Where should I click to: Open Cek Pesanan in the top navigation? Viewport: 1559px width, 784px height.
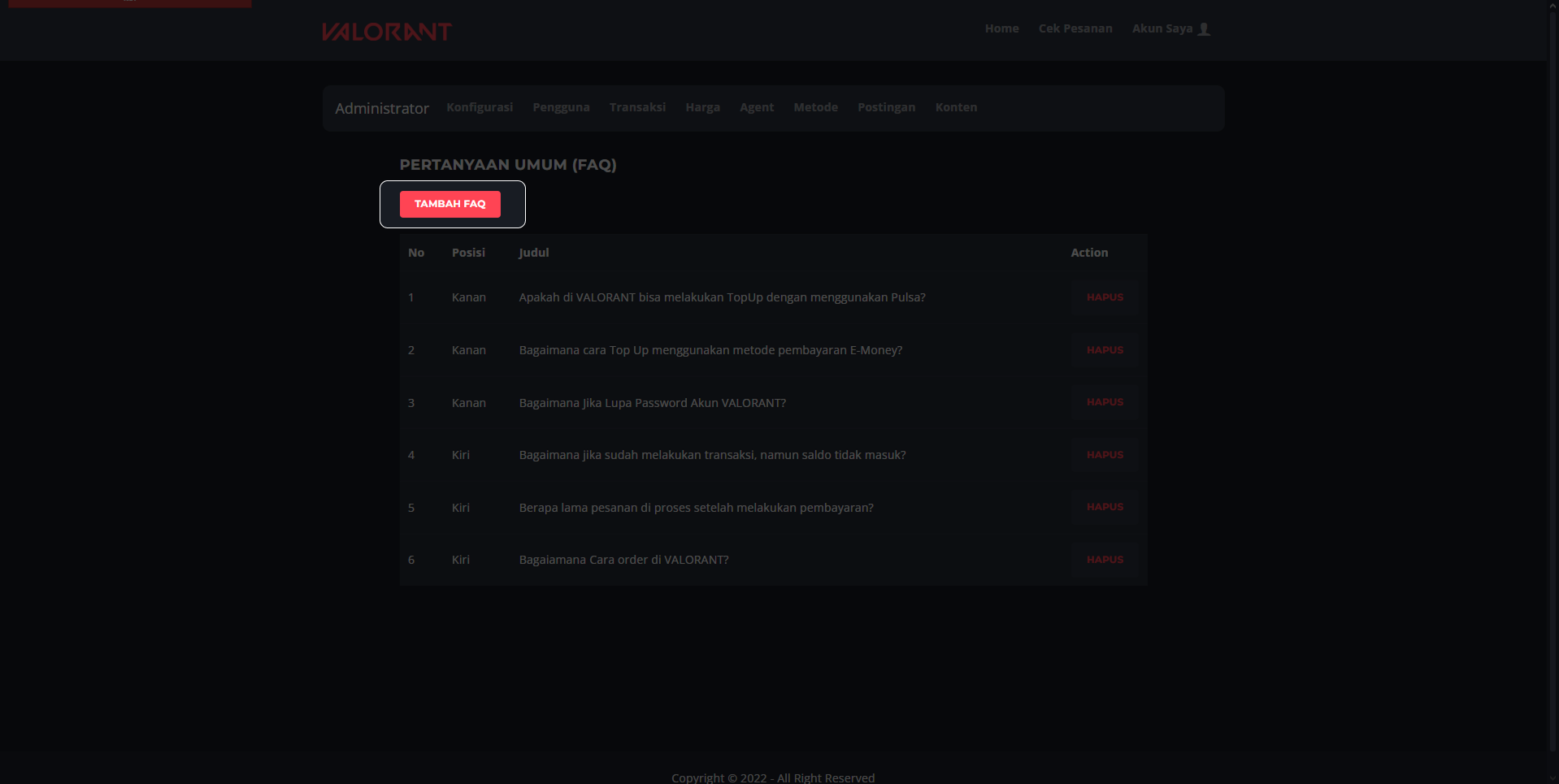pyautogui.click(x=1075, y=28)
